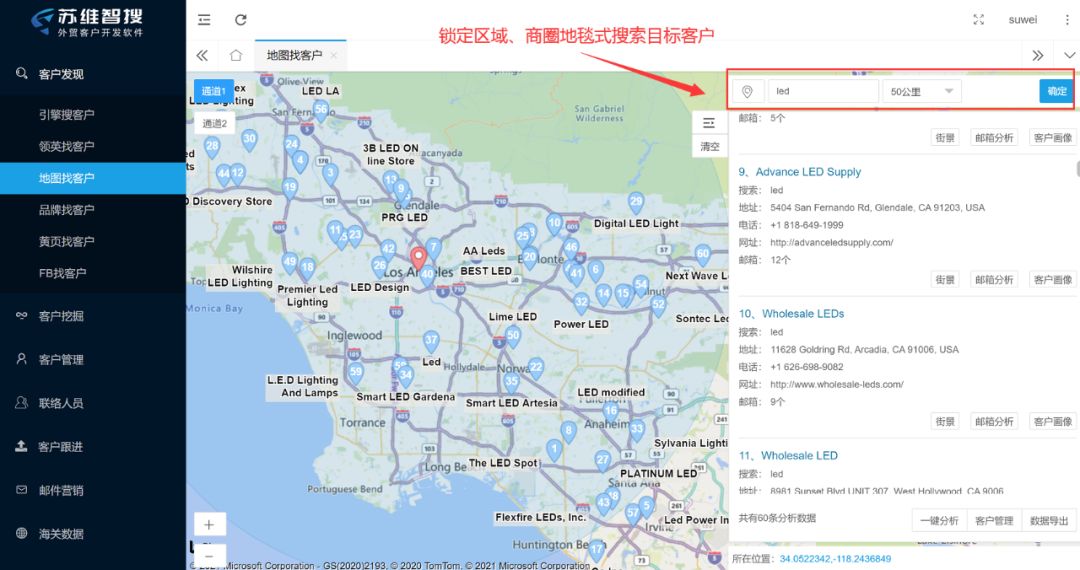
Task: Click the refresh page icon
Action: coord(240,20)
